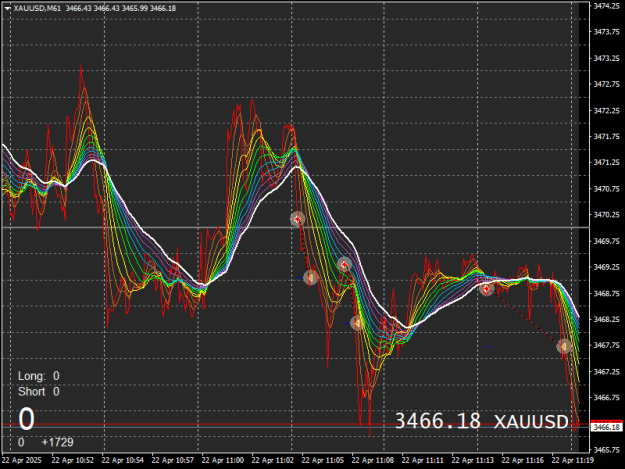Screen dimensions: 625x469
Task: Open the chart menu triangle beside XAUUSD,M61
Action: (x=7, y=8)
